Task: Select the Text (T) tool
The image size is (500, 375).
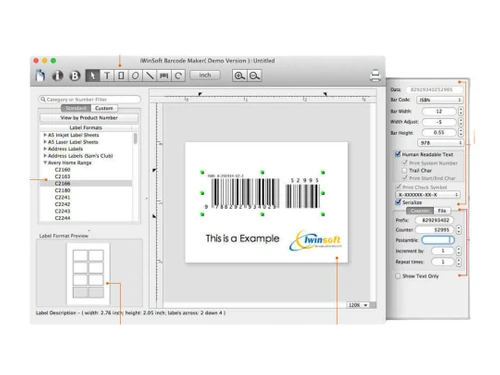Action: [107, 76]
